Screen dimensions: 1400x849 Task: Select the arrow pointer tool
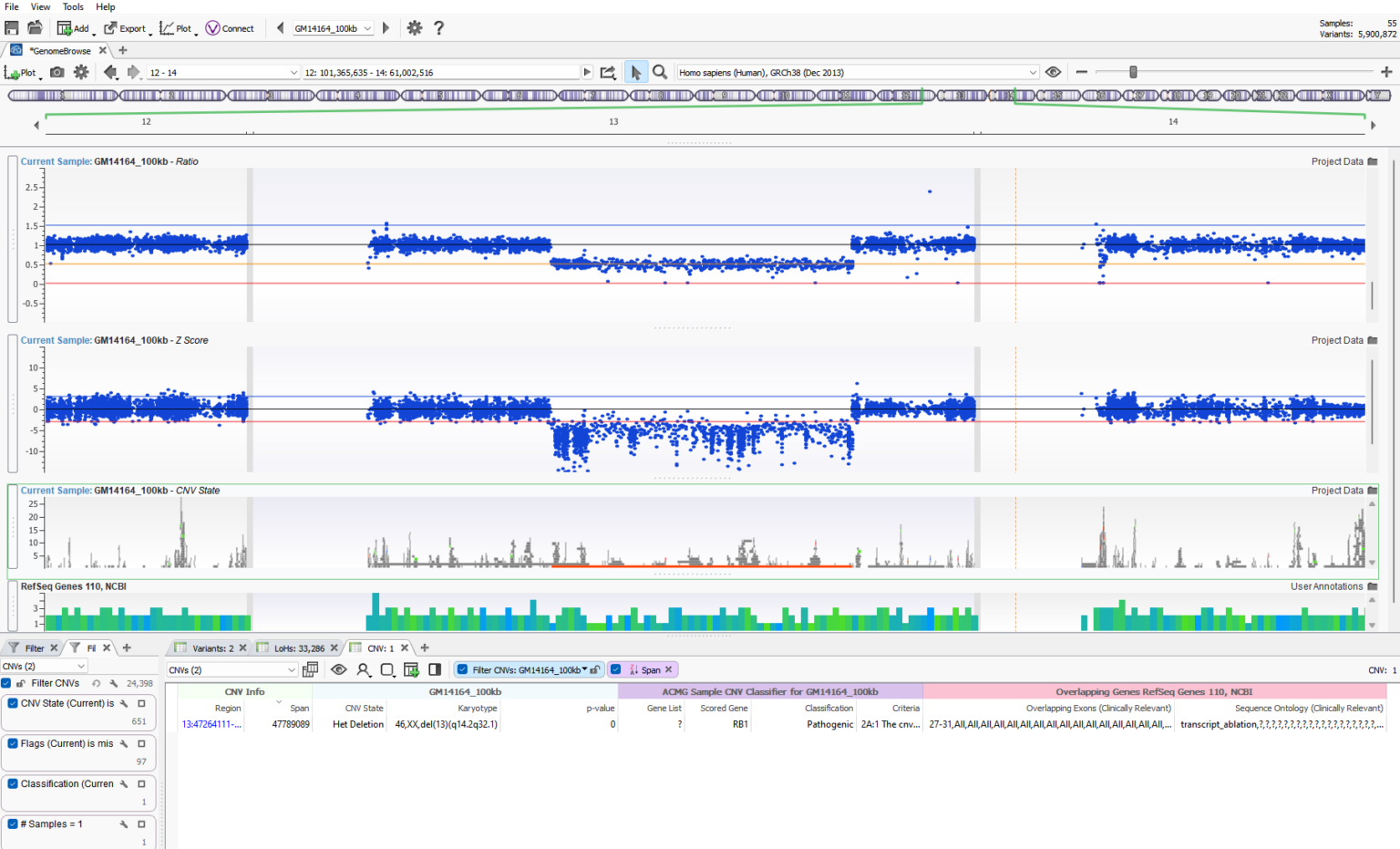pyautogui.click(x=635, y=71)
